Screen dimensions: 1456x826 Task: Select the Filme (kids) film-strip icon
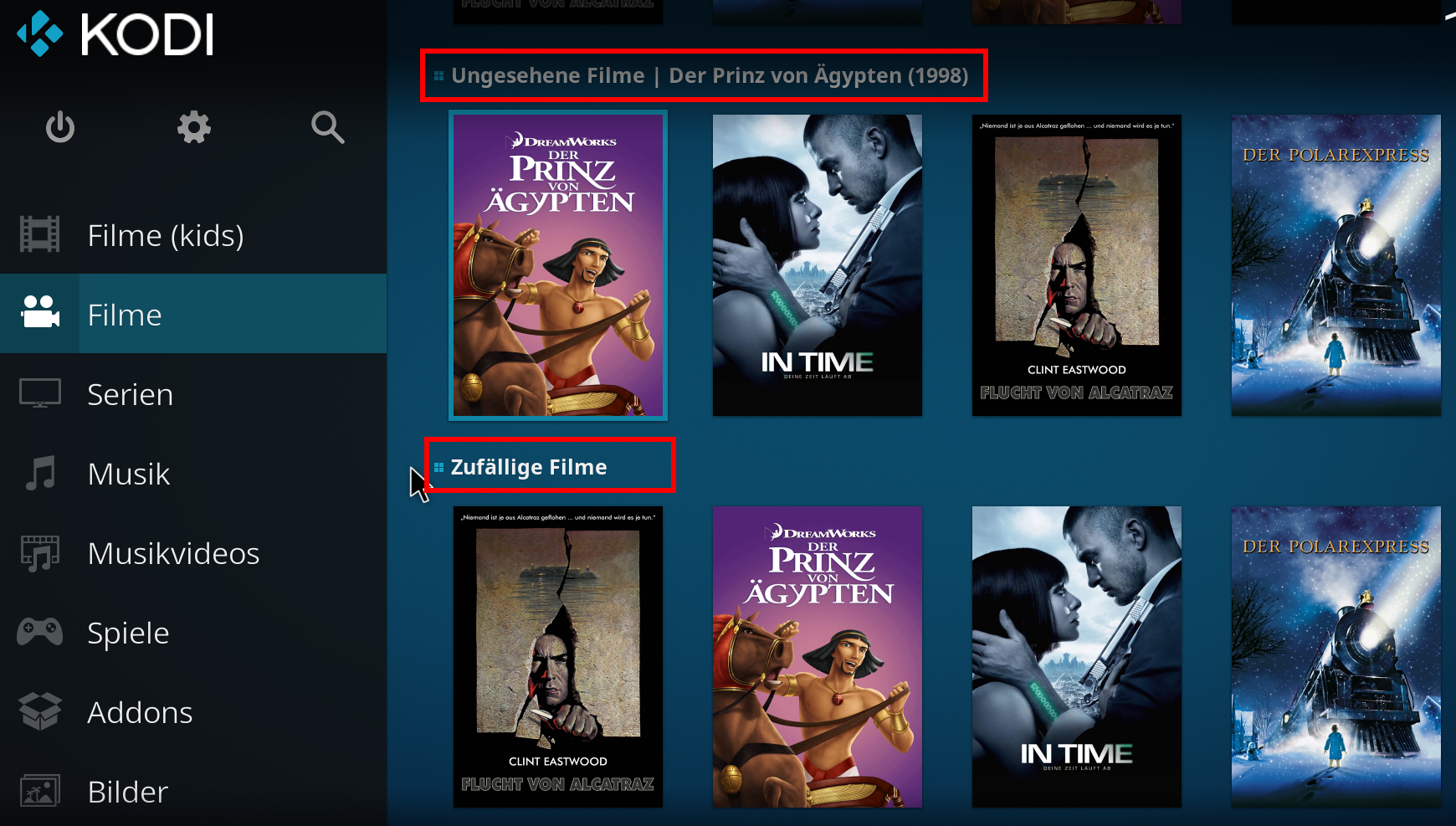pyautogui.click(x=40, y=234)
